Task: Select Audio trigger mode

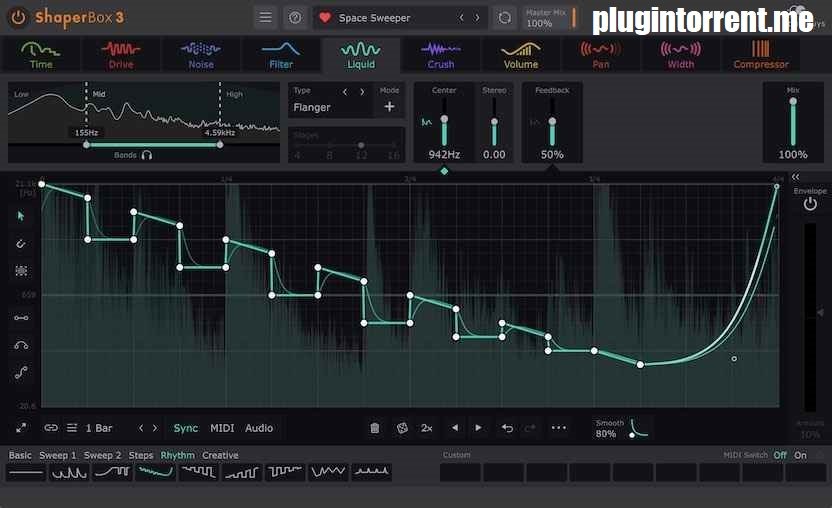Action: pyautogui.click(x=259, y=428)
